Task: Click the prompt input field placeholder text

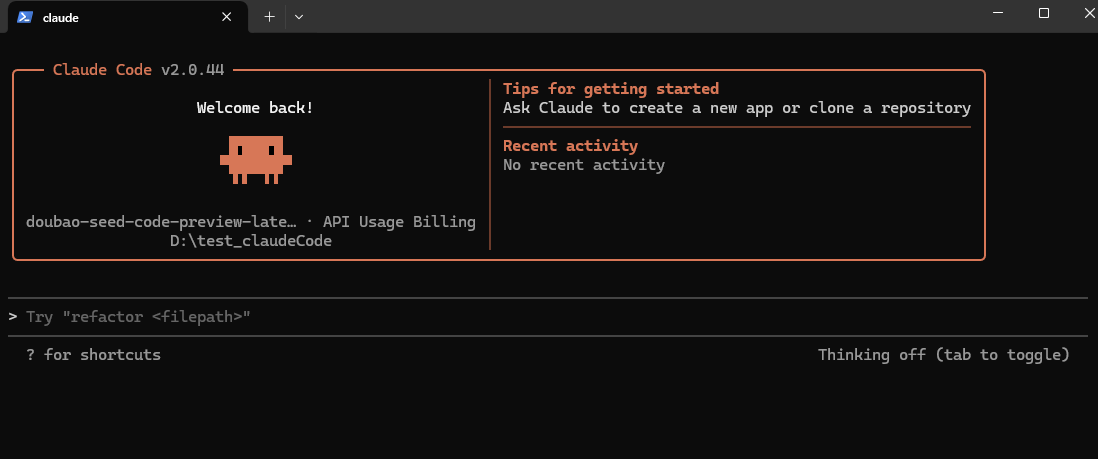Action: 138,317
